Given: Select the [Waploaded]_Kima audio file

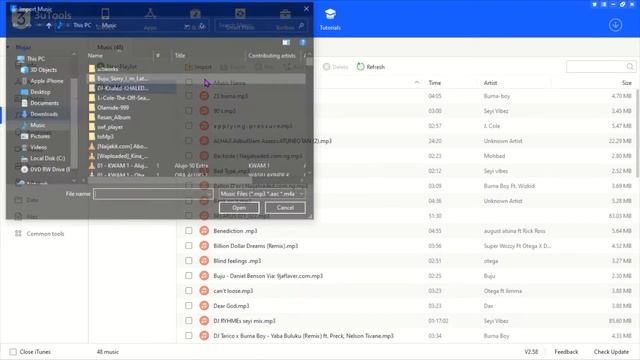Looking at the screenshot, I should pos(122,156).
